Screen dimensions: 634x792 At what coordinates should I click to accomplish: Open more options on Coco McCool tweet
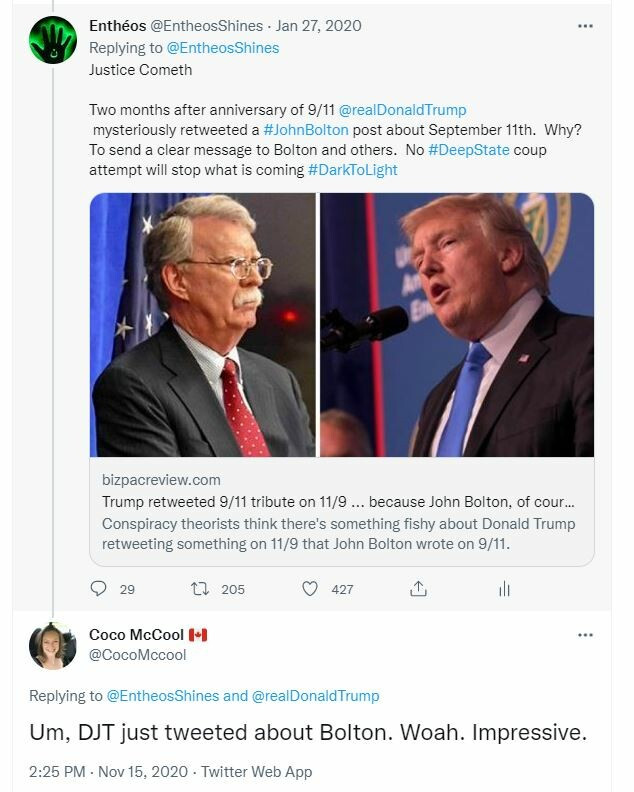tap(585, 635)
